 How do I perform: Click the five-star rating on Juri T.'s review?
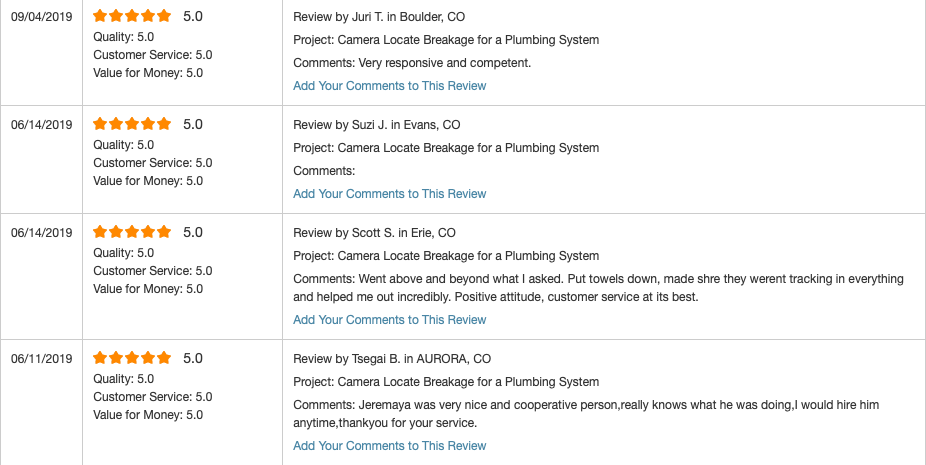132,17
